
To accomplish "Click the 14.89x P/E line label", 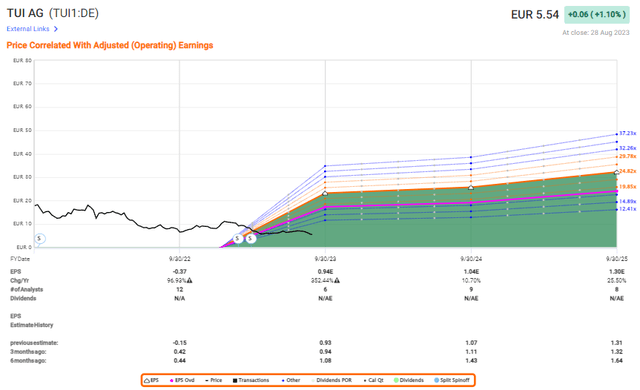I will [x=627, y=202].
